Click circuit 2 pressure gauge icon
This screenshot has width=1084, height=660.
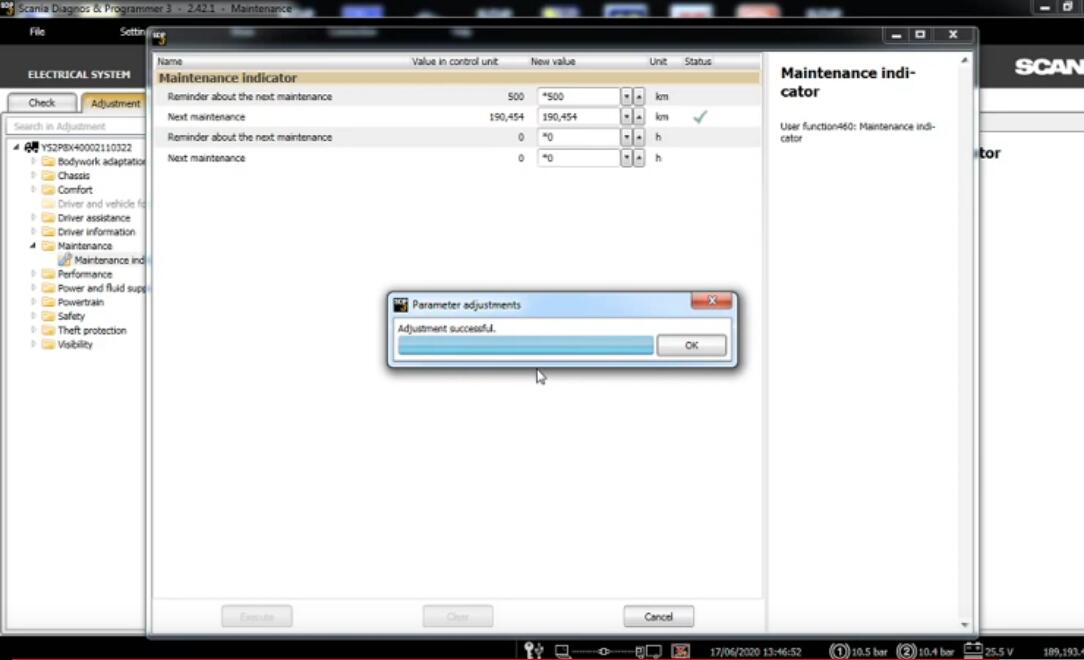(906, 651)
